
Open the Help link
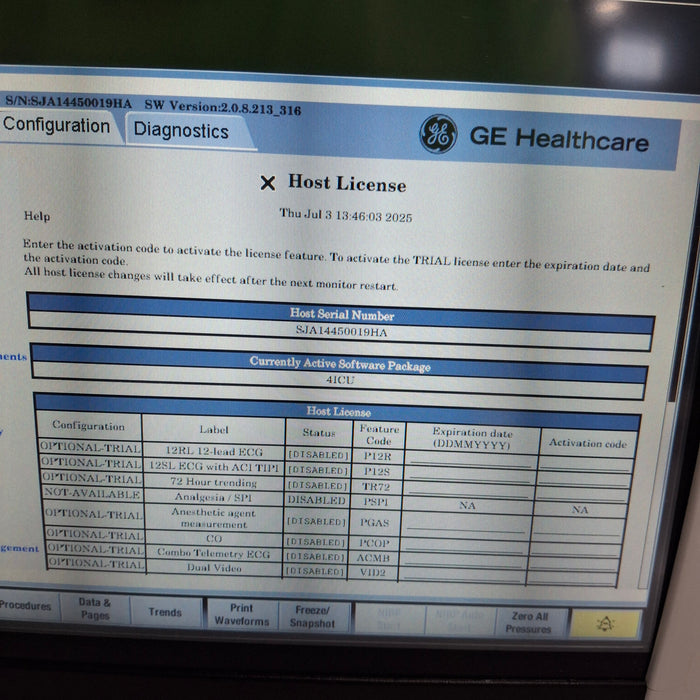(37, 216)
